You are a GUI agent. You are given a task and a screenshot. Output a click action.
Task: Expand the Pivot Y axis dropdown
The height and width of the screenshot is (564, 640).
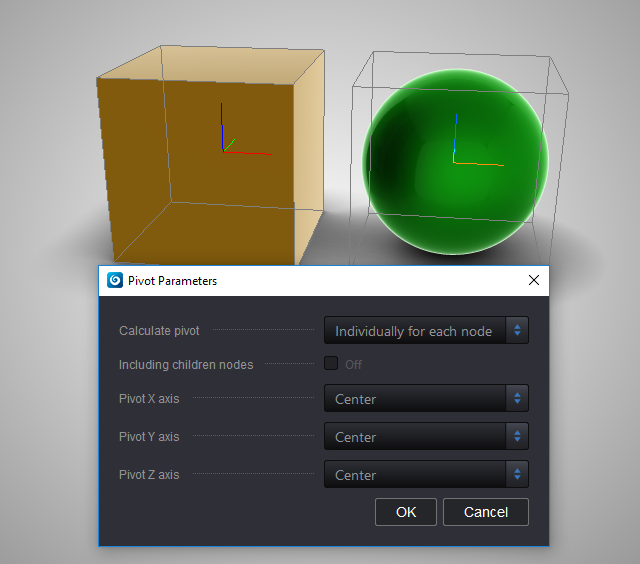[426, 436]
